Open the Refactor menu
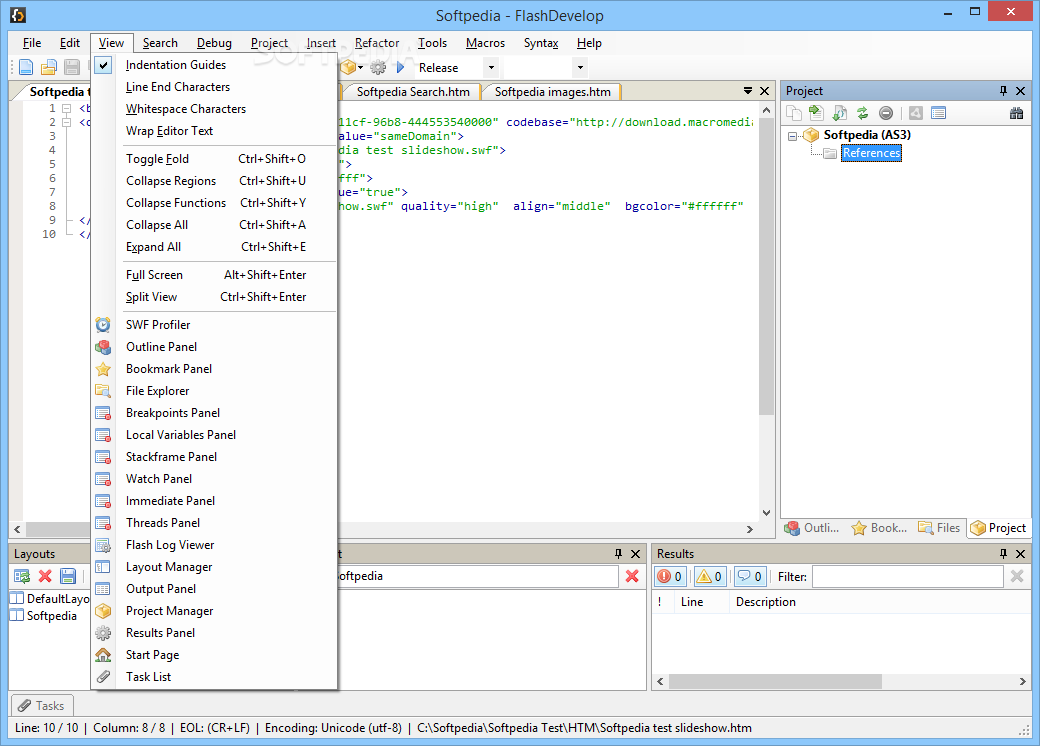1040x746 pixels. click(x=377, y=42)
